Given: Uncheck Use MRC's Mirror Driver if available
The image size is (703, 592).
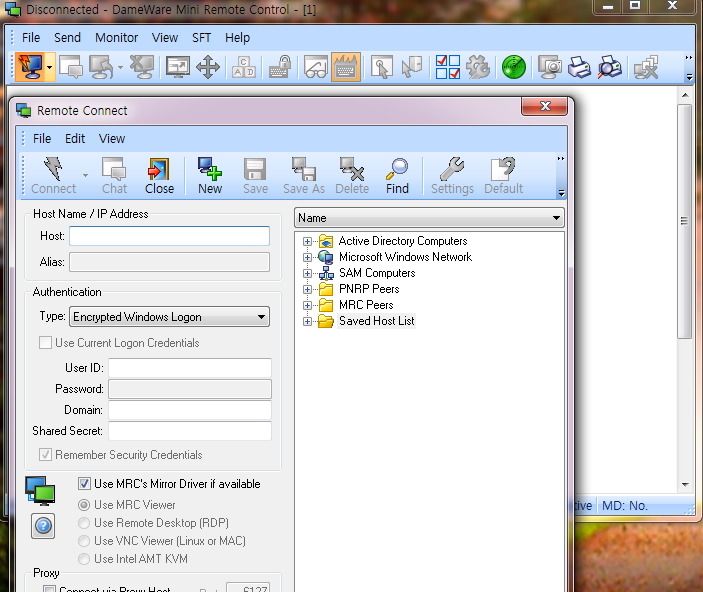Looking at the screenshot, I should (x=84, y=483).
